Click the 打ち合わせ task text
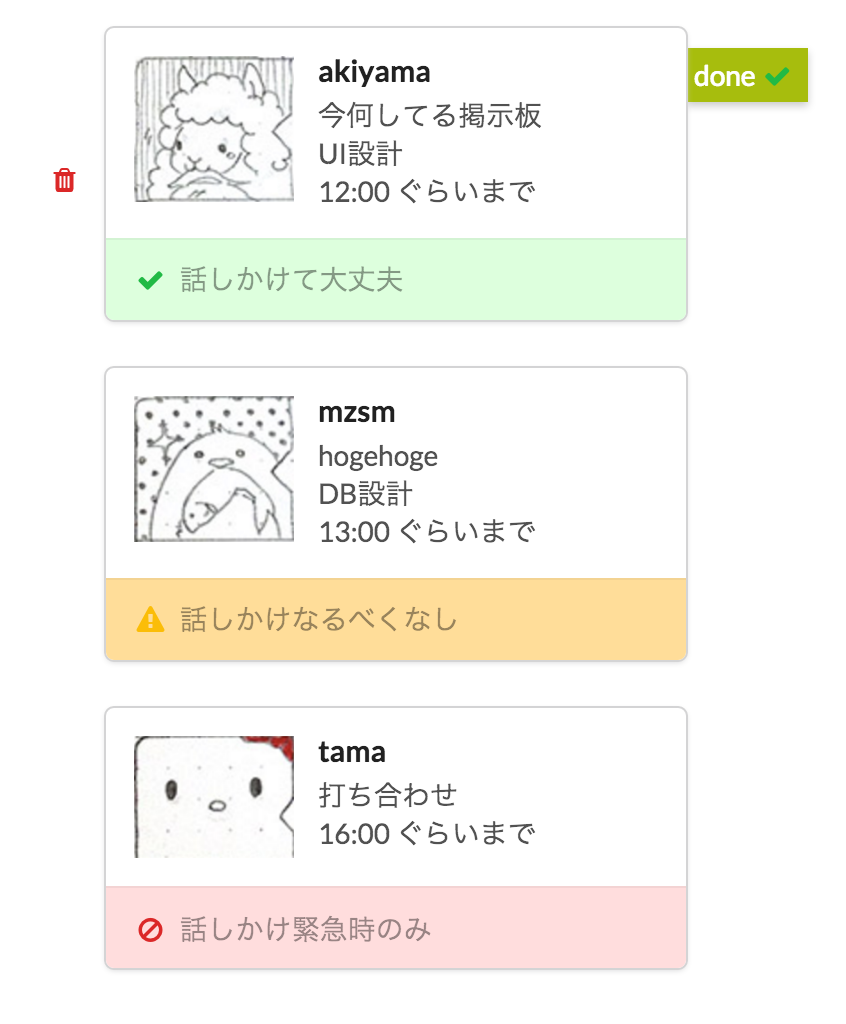The height and width of the screenshot is (1024, 846). [388, 795]
